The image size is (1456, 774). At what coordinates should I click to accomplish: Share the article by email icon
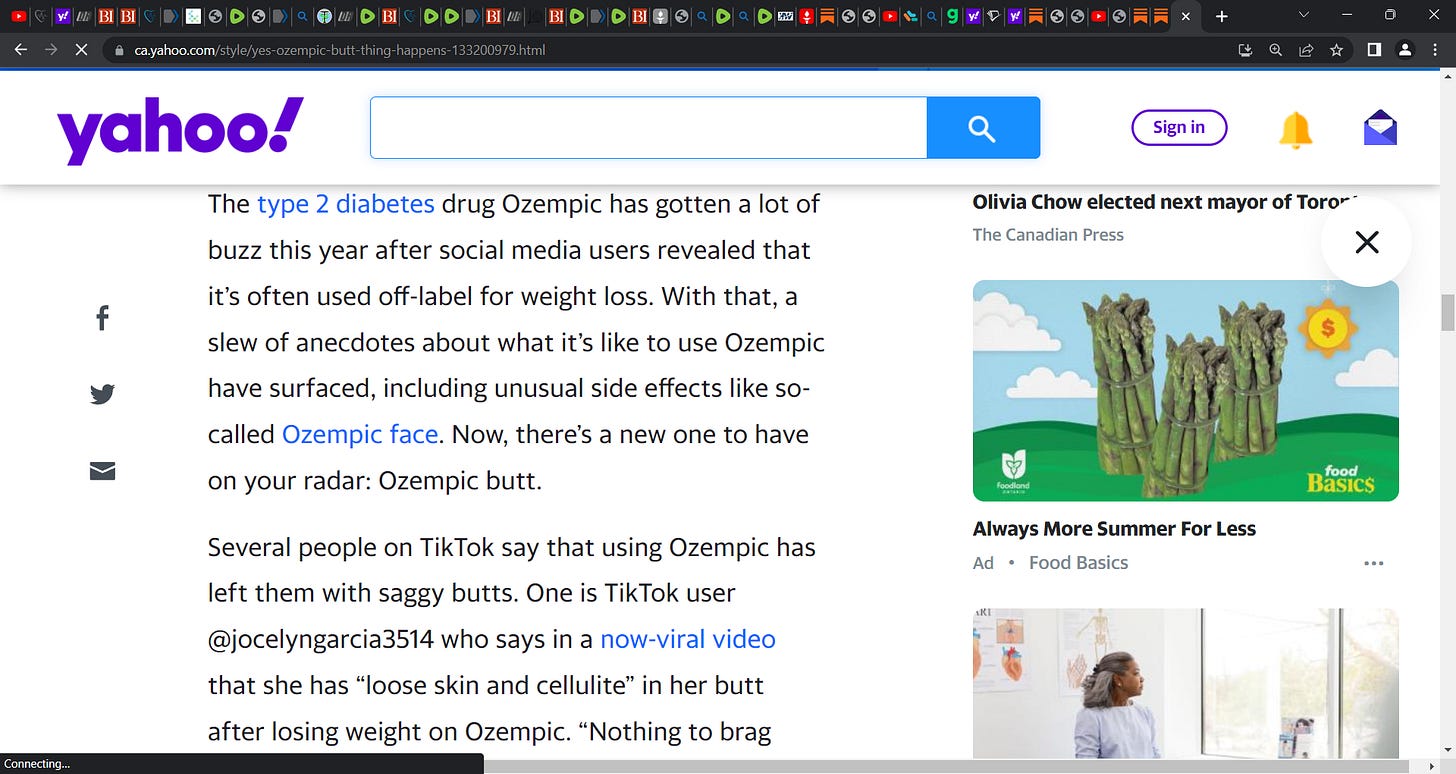(x=102, y=471)
